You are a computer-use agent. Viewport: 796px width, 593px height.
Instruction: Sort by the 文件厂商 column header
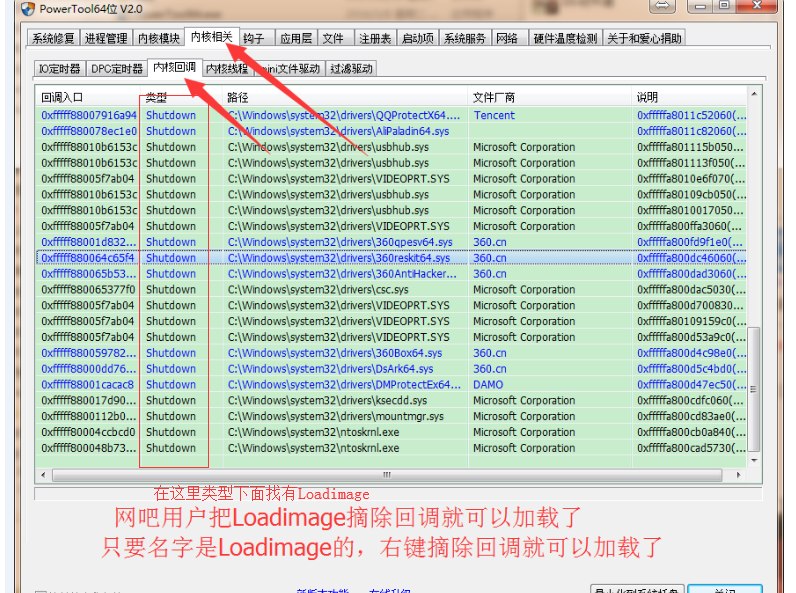coord(497,98)
